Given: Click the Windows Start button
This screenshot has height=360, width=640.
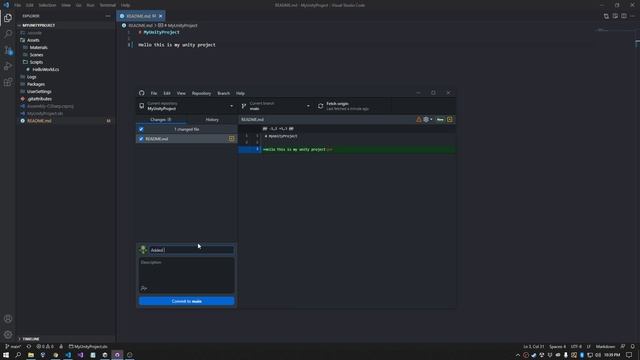Looking at the screenshot, I should pyautogui.click(x=6, y=355).
